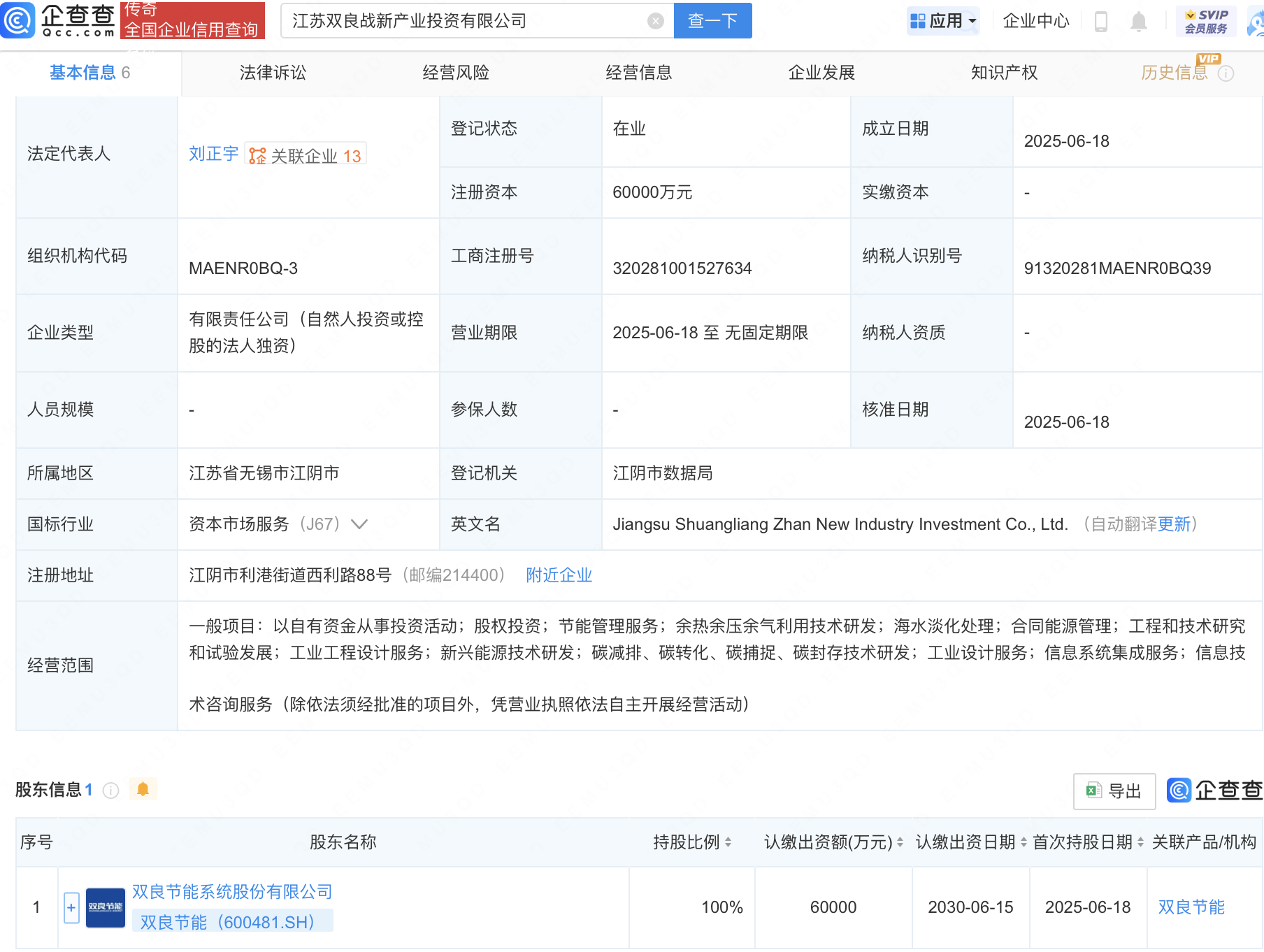The height and width of the screenshot is (952, 1264).
Task: Open the notifications bell icon
Action: click(1138, 22)
